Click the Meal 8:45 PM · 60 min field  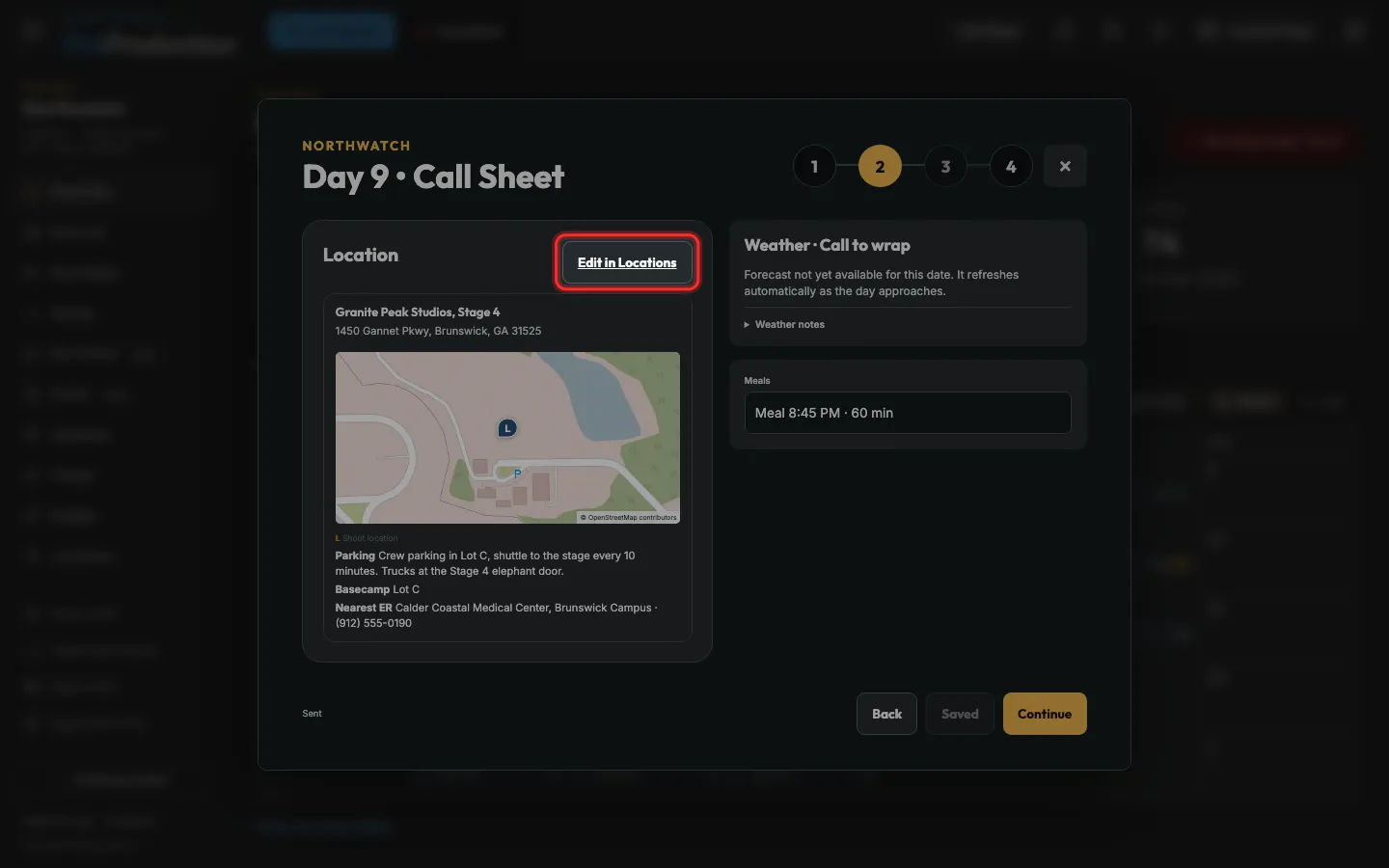pos(908,413)
